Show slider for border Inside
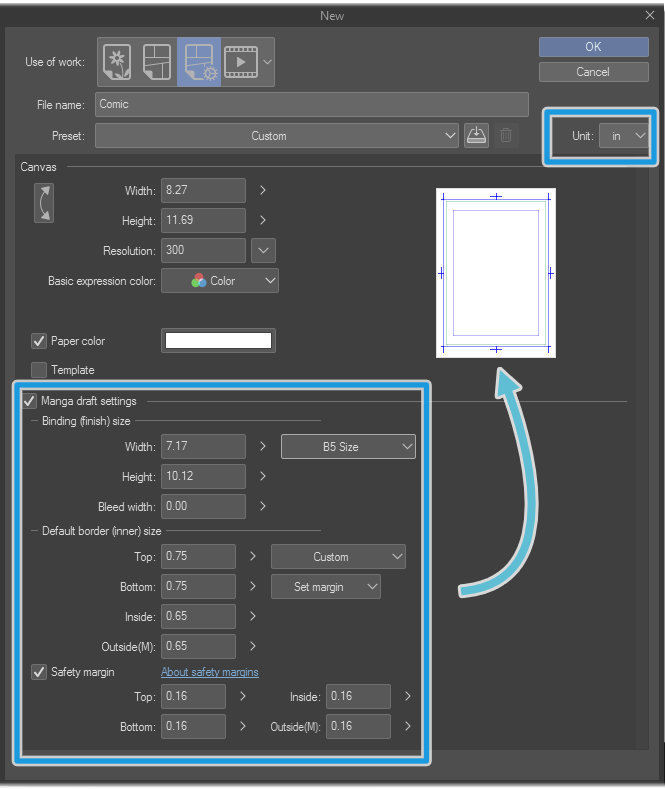The width and height of the screenshot is (665, 789). tap(253, 616)
